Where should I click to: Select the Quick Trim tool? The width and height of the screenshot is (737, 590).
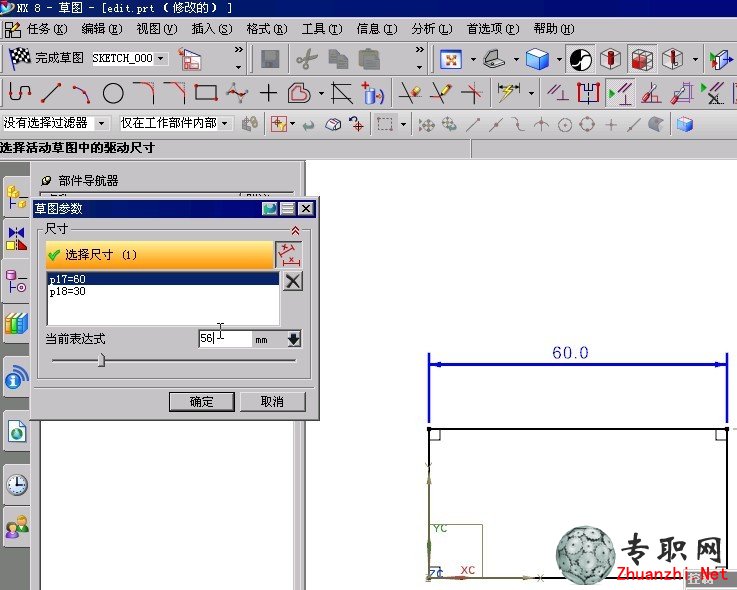point(410,93)
